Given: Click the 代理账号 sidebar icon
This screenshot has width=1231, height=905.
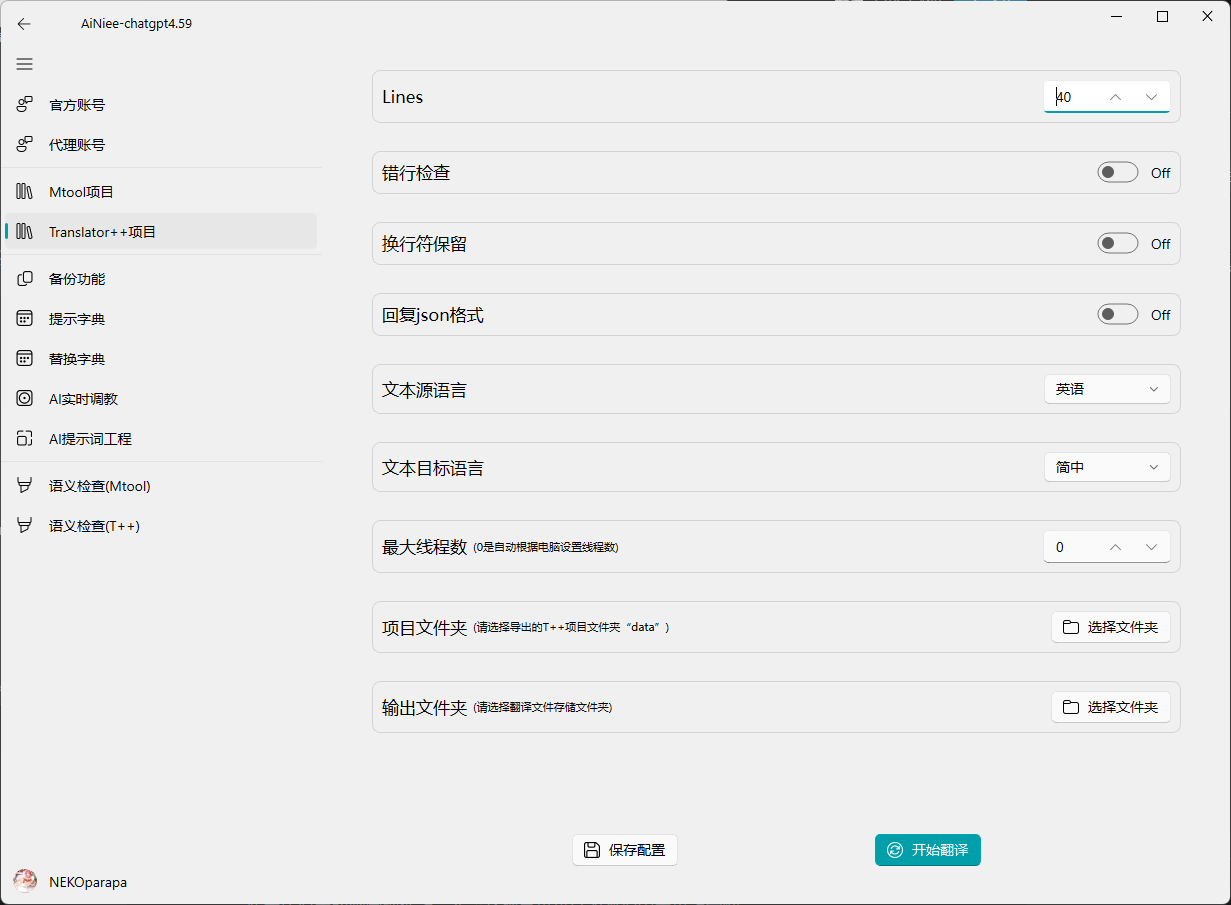Looking at the screenshot, I should (25, 144).
